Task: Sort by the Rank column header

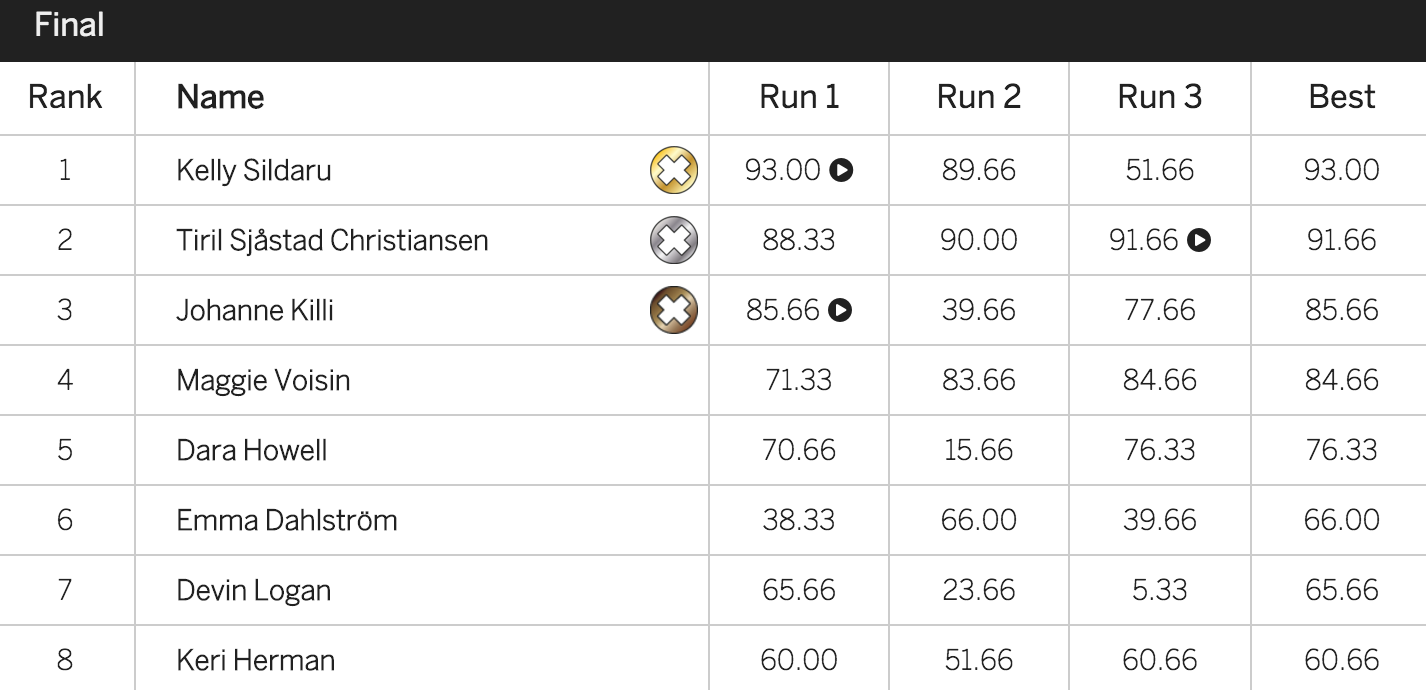Action: [x=65, y=97]
